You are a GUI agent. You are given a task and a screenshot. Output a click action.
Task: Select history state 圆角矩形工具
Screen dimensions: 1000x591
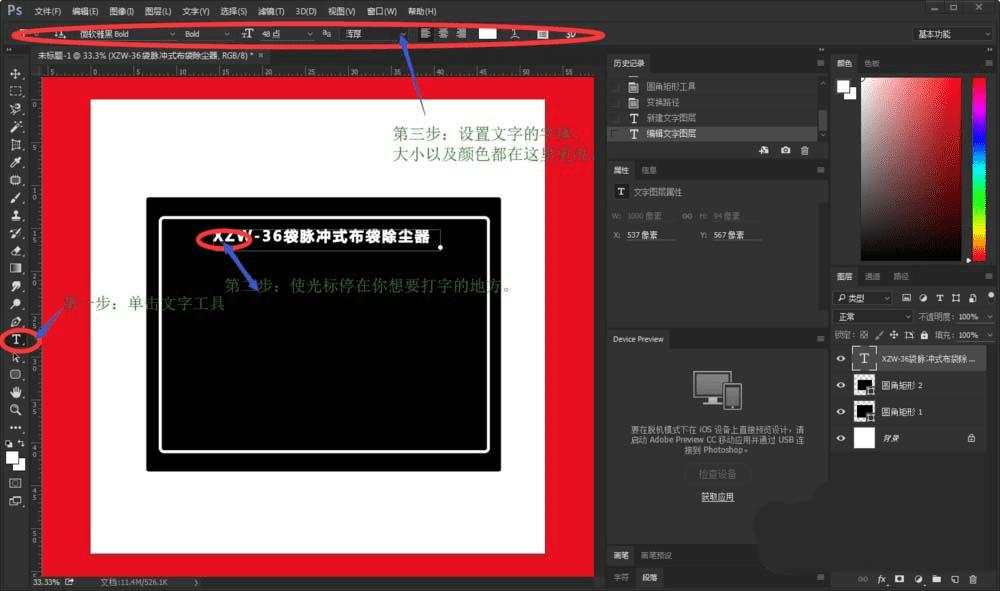(670, 86)
